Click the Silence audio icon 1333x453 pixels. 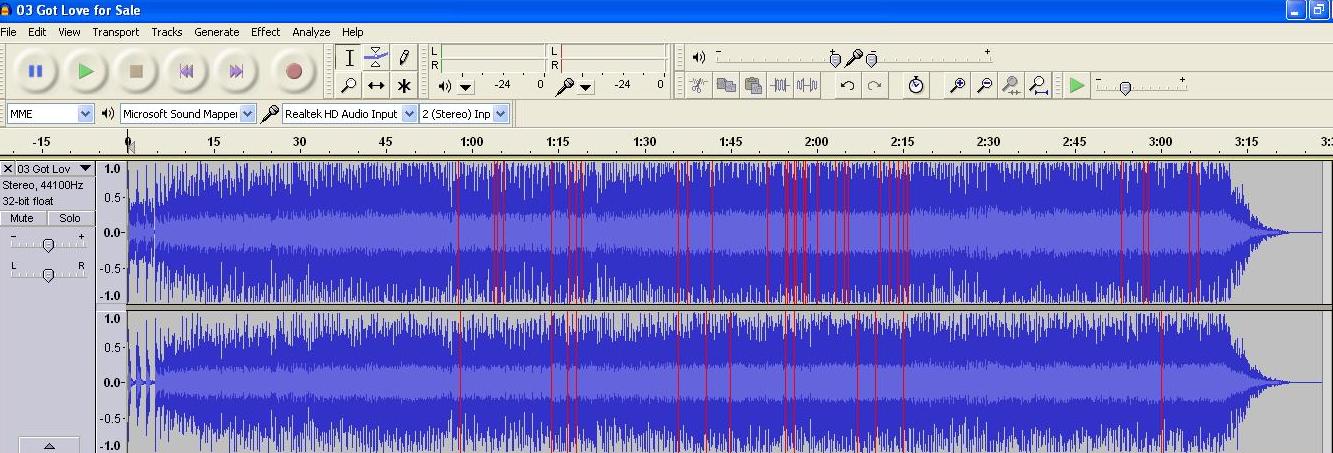807,86
